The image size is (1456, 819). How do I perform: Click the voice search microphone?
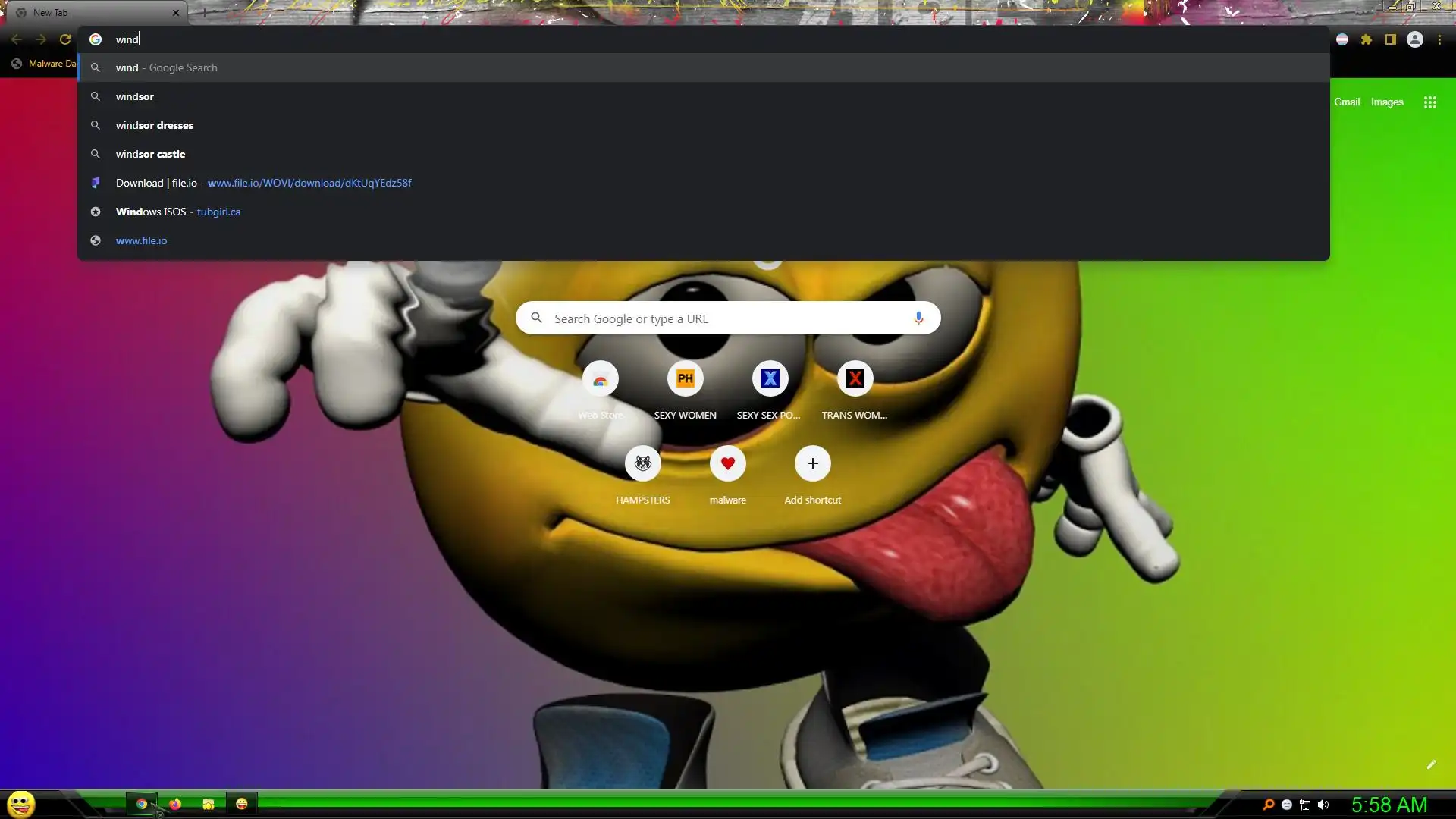click(x=918, y=318)
